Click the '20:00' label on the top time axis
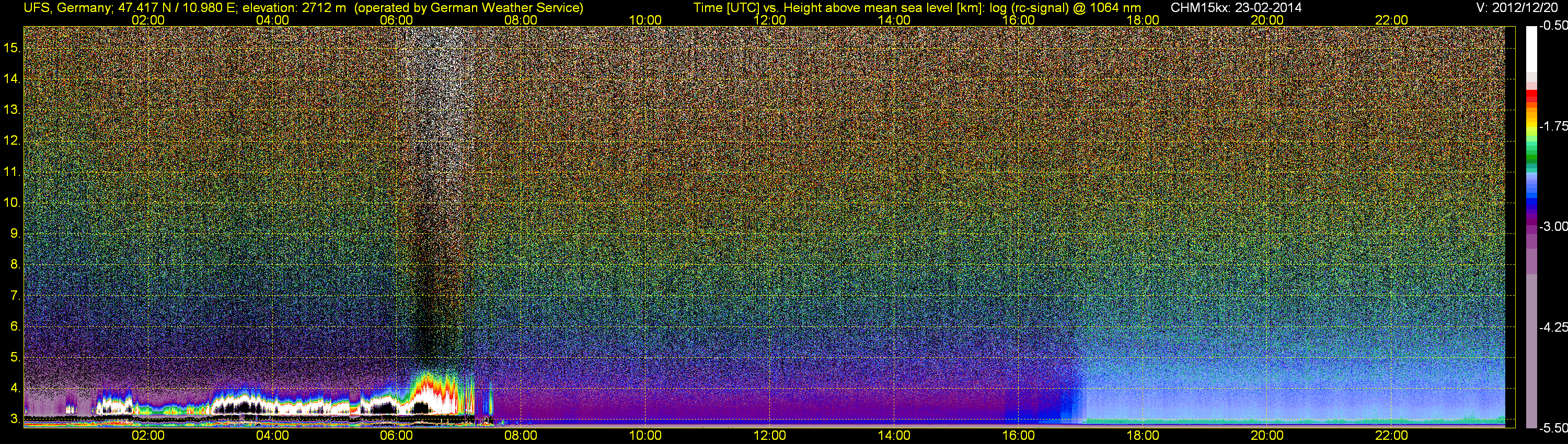1568x444 pixels. coord(1267,20)
